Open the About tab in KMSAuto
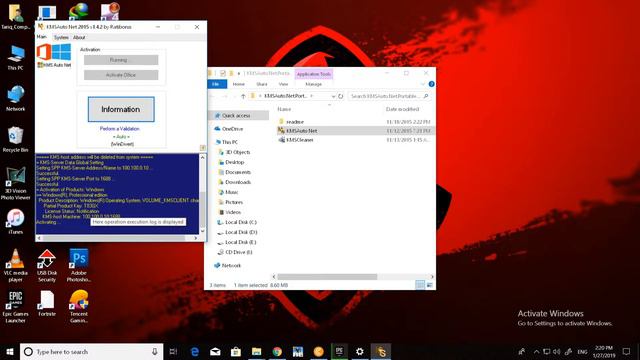Screen dimensions: 640x360 (x=79, y=37)
